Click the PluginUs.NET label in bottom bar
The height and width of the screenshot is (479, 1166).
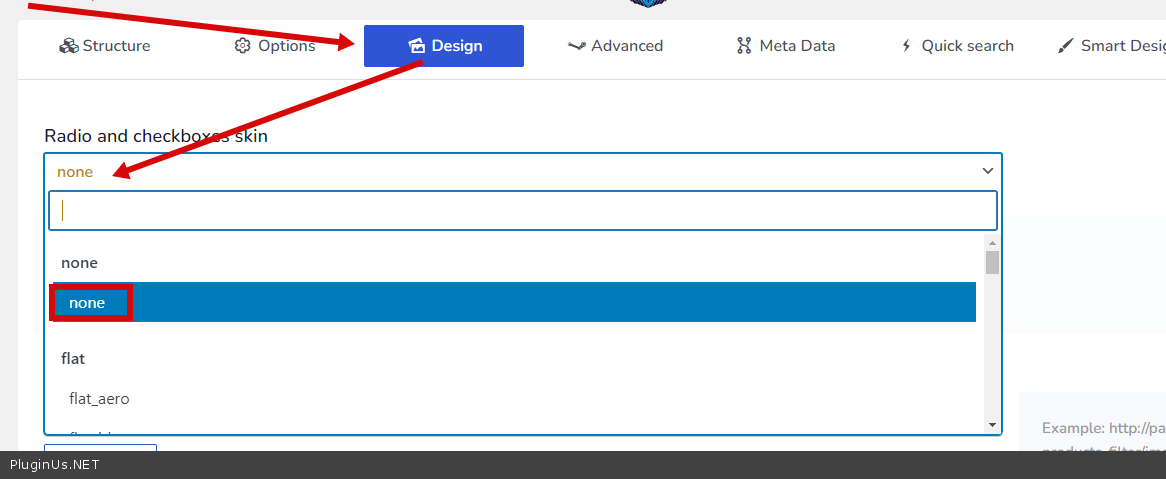pos(55,465)
